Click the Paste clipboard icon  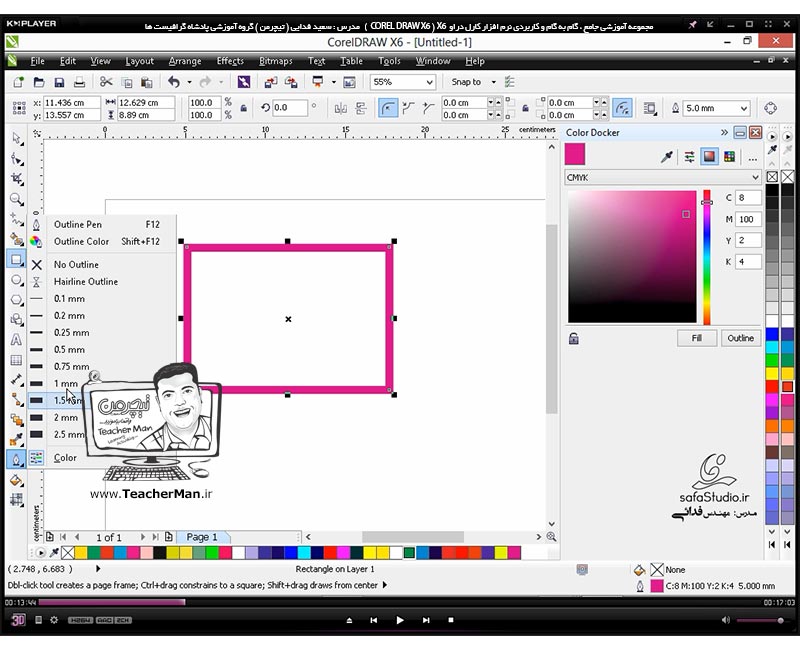click(x=146, y=82)
